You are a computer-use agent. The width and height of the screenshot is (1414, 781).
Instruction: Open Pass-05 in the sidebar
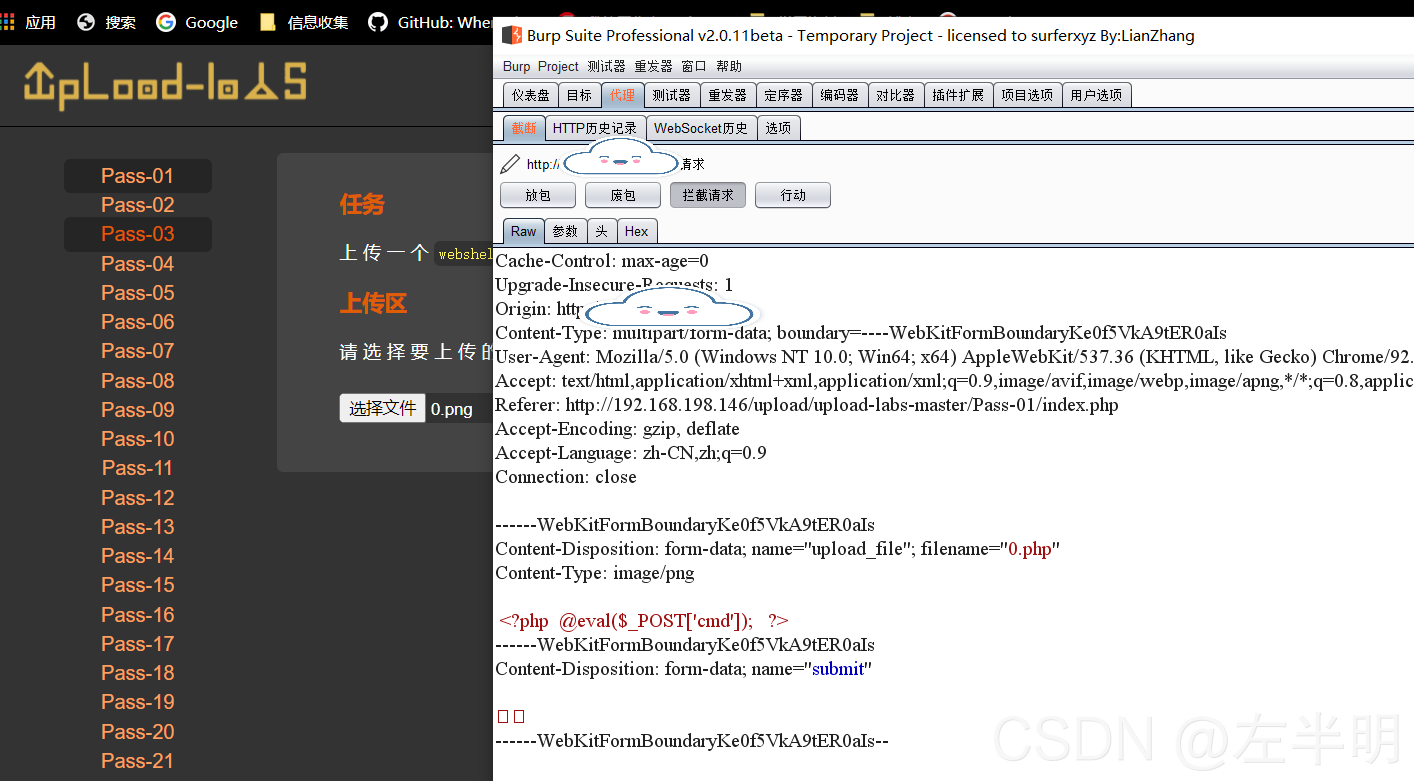click(138, 293)
